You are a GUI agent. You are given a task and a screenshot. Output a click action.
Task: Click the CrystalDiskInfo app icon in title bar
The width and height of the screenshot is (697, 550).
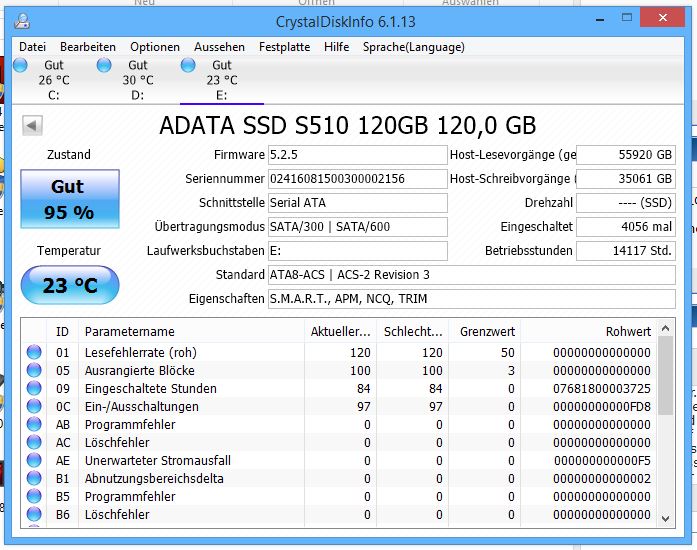point(22,21)
